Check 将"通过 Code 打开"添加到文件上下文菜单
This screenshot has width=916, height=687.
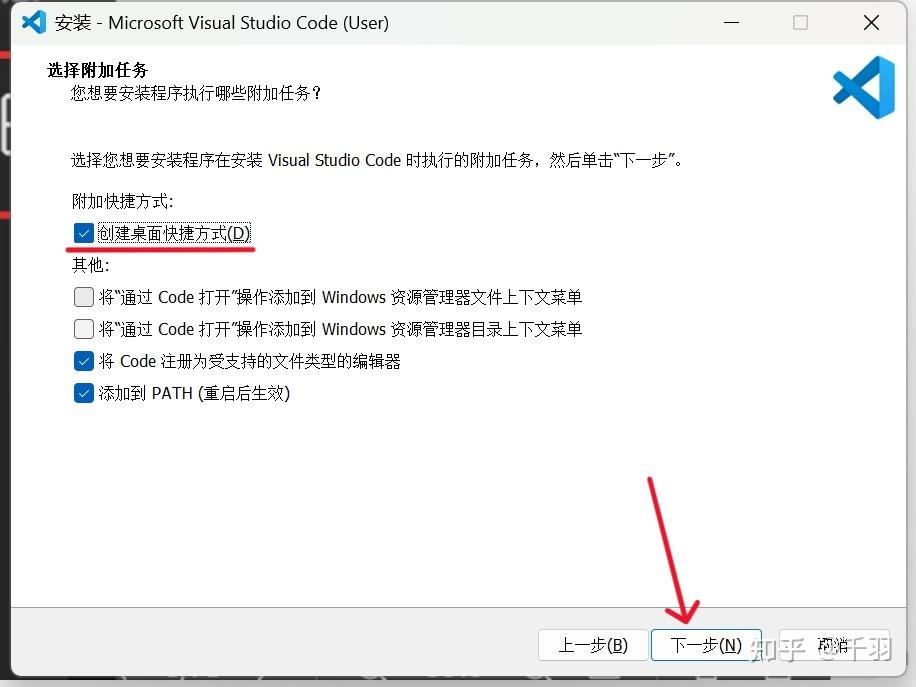tap(84, 297)
